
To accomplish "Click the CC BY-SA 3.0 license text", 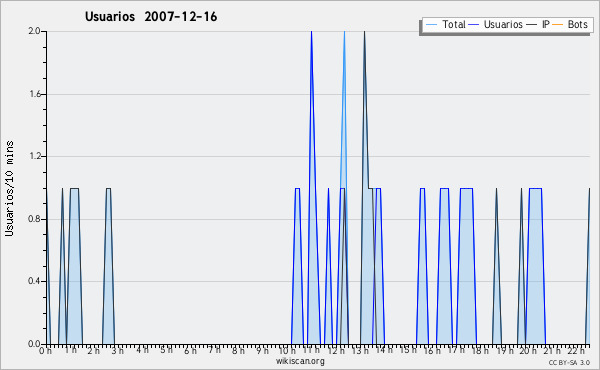I will coord(569,363).
